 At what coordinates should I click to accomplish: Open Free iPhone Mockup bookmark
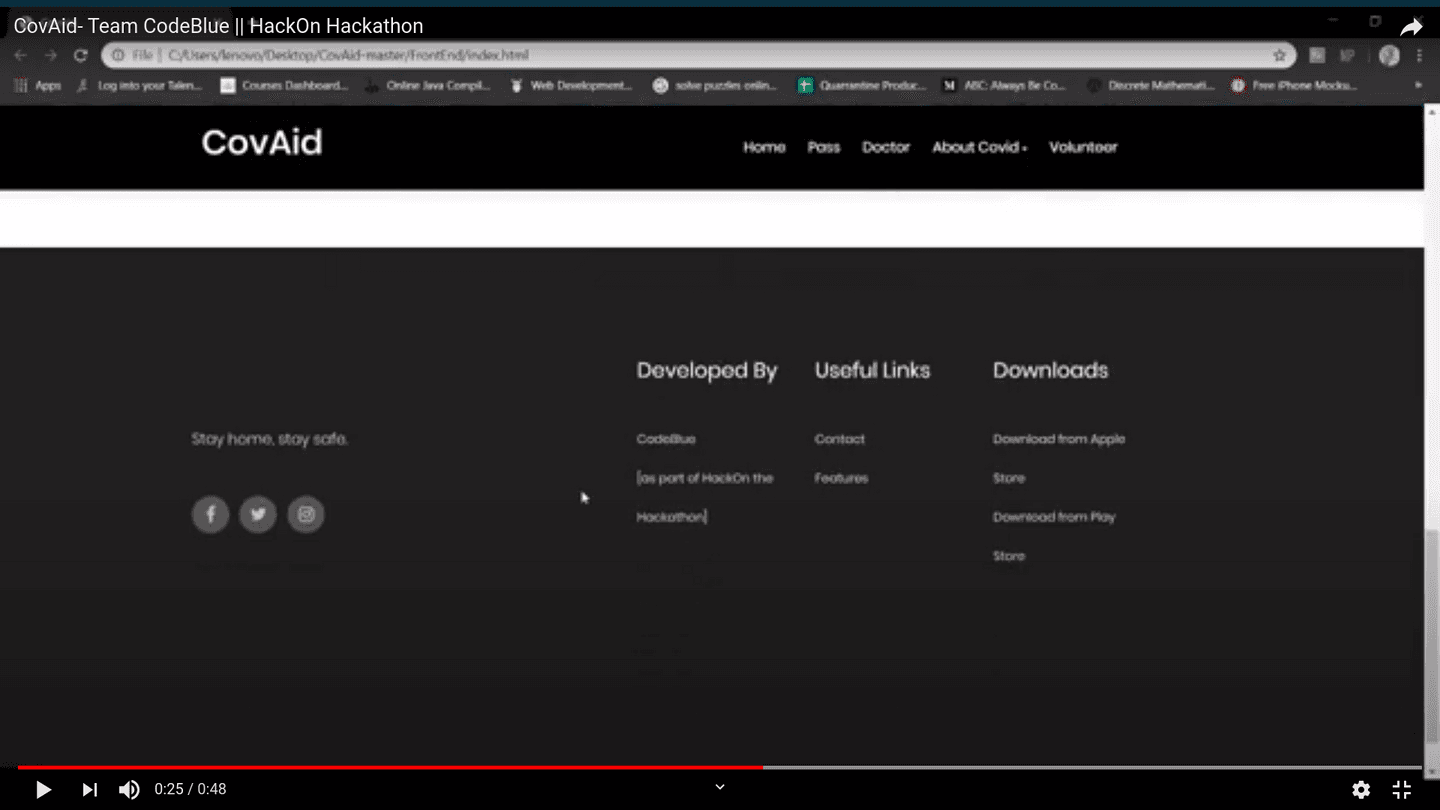1294,86
